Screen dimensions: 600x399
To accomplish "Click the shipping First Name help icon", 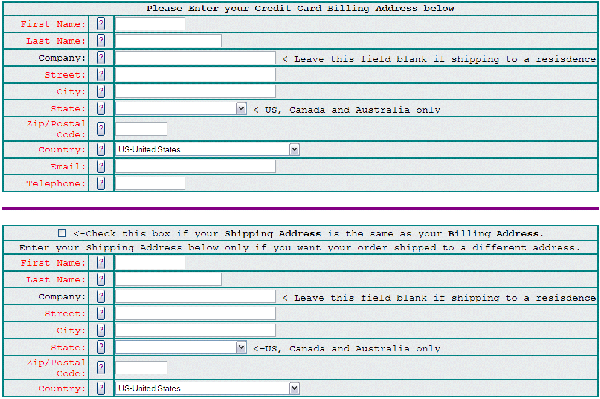I will (x=101, y=262).
